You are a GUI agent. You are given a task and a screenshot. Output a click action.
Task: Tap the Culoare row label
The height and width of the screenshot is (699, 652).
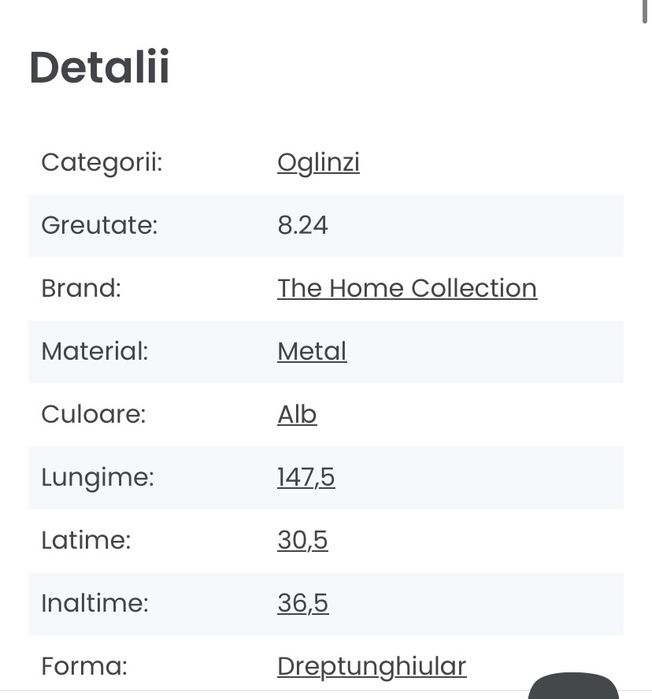pos(93,414)
